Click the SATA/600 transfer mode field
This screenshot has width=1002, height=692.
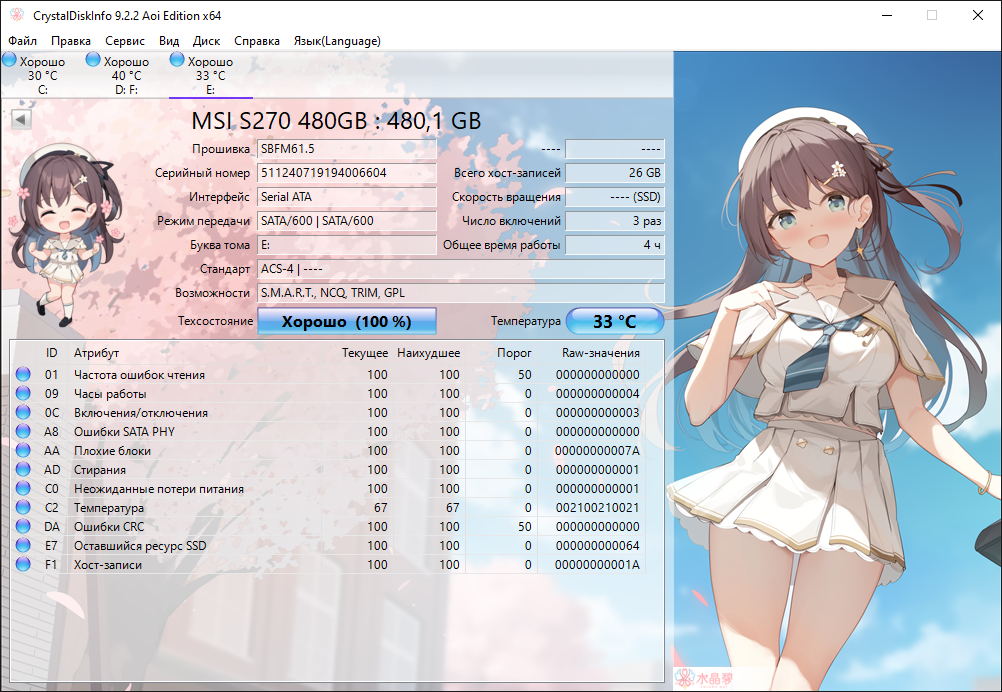(347, 221)
